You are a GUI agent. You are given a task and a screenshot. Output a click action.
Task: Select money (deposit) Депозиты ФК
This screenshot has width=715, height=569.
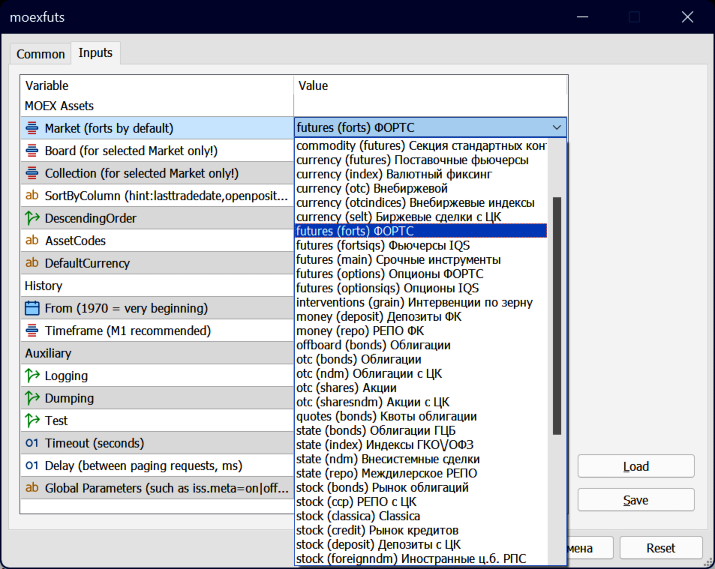[421, 317]
